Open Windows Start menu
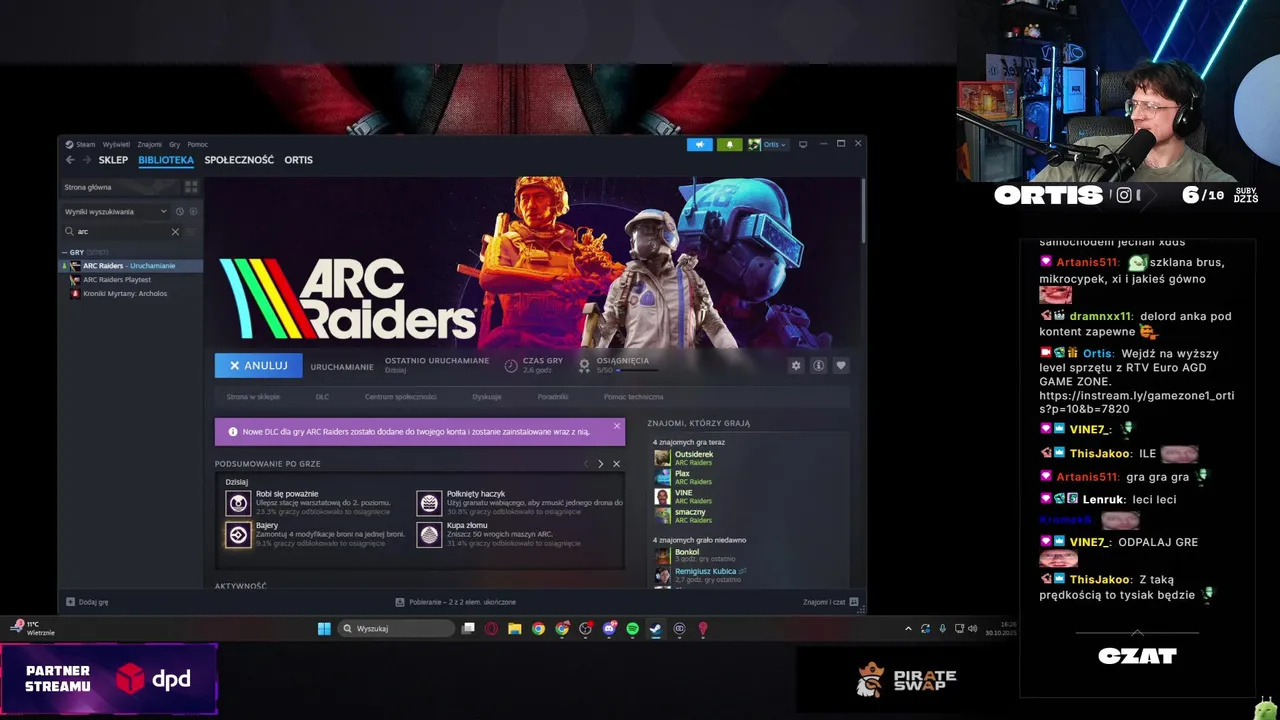This screenshot has width=1280, height=720. coord(324,629)
